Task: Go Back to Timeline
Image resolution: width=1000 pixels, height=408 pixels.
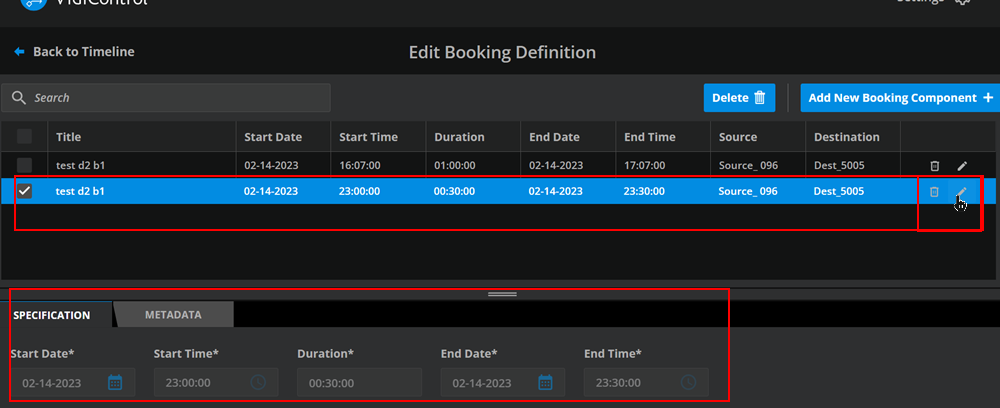Action: pos(74,52)
